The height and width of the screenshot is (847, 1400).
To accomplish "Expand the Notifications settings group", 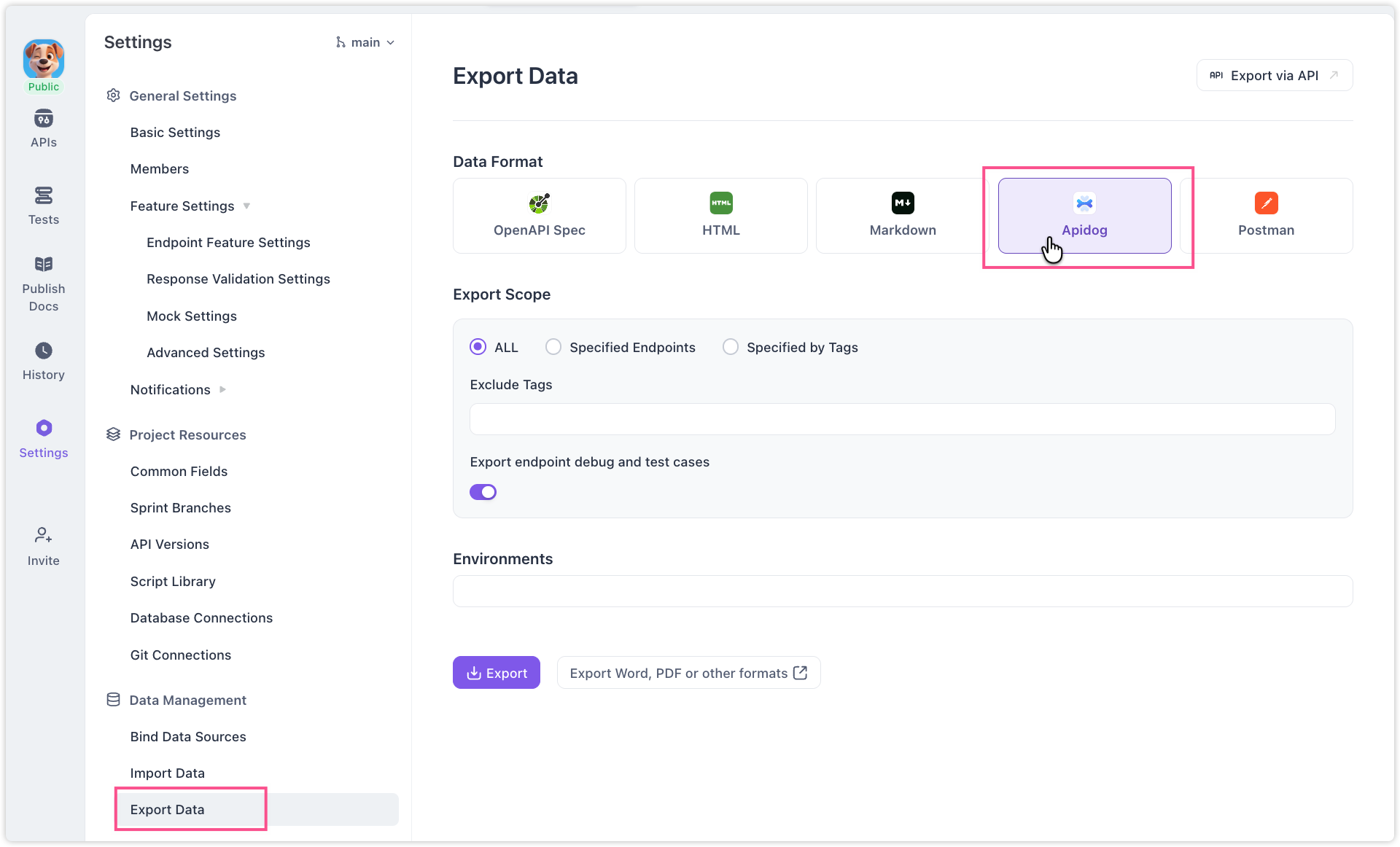I will pos(222,390).
